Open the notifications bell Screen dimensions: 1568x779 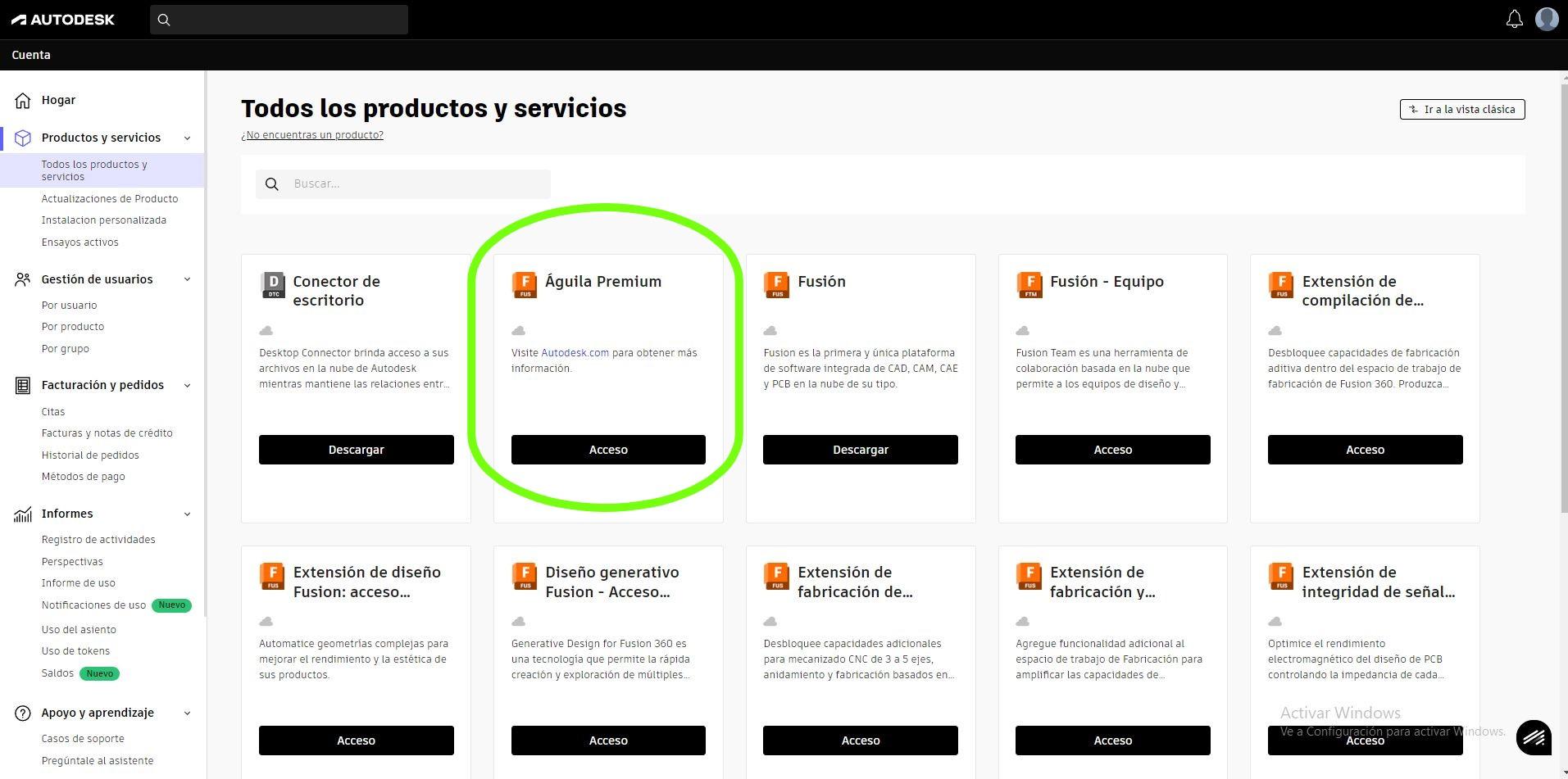tap(1514, 19)
